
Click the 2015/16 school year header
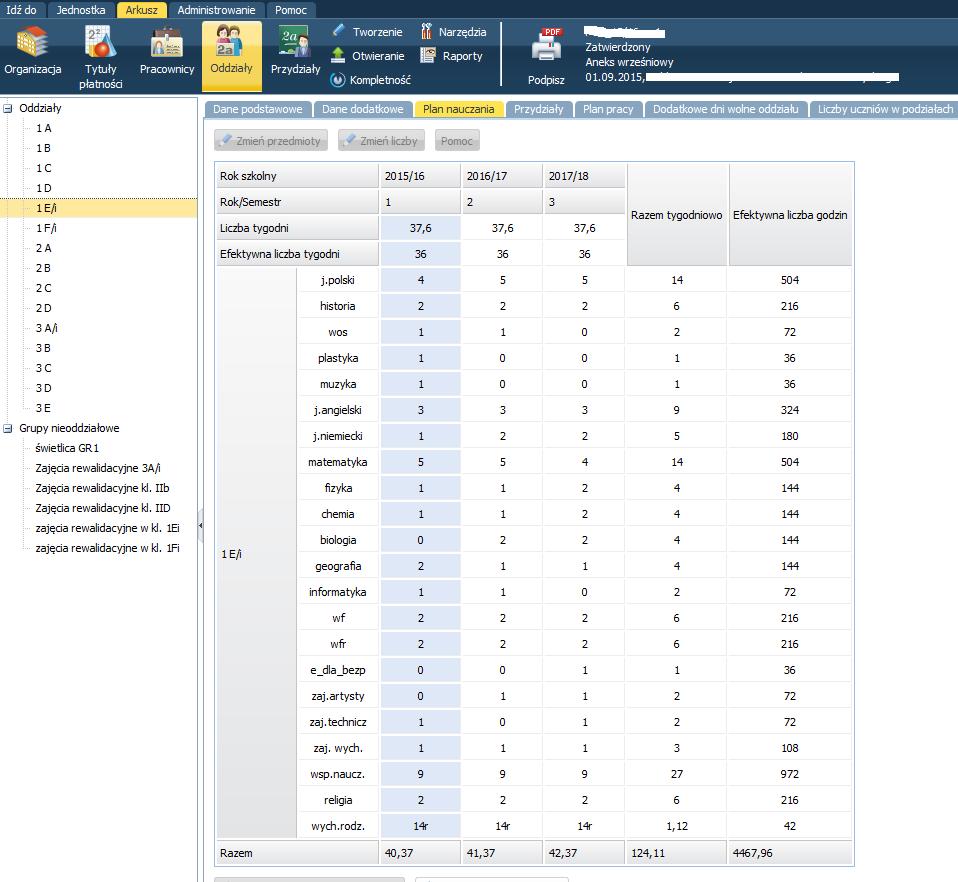[x=419, y=176]
